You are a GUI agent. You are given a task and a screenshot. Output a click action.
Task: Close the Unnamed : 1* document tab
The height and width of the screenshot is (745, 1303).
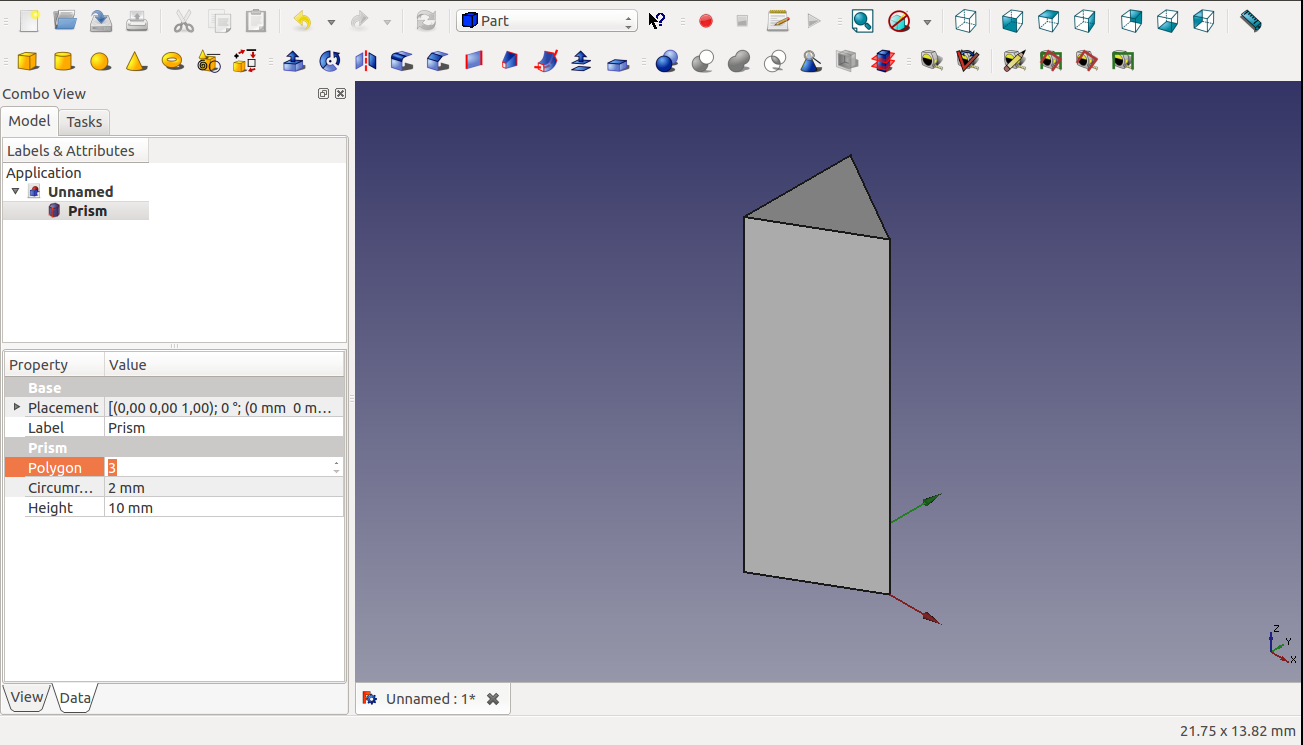pos(493,699)
